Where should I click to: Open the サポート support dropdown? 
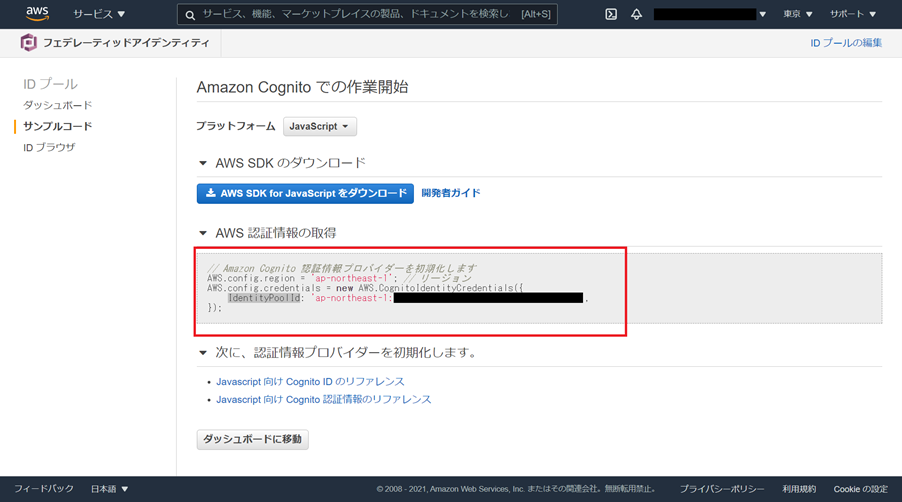click(853, 14)
